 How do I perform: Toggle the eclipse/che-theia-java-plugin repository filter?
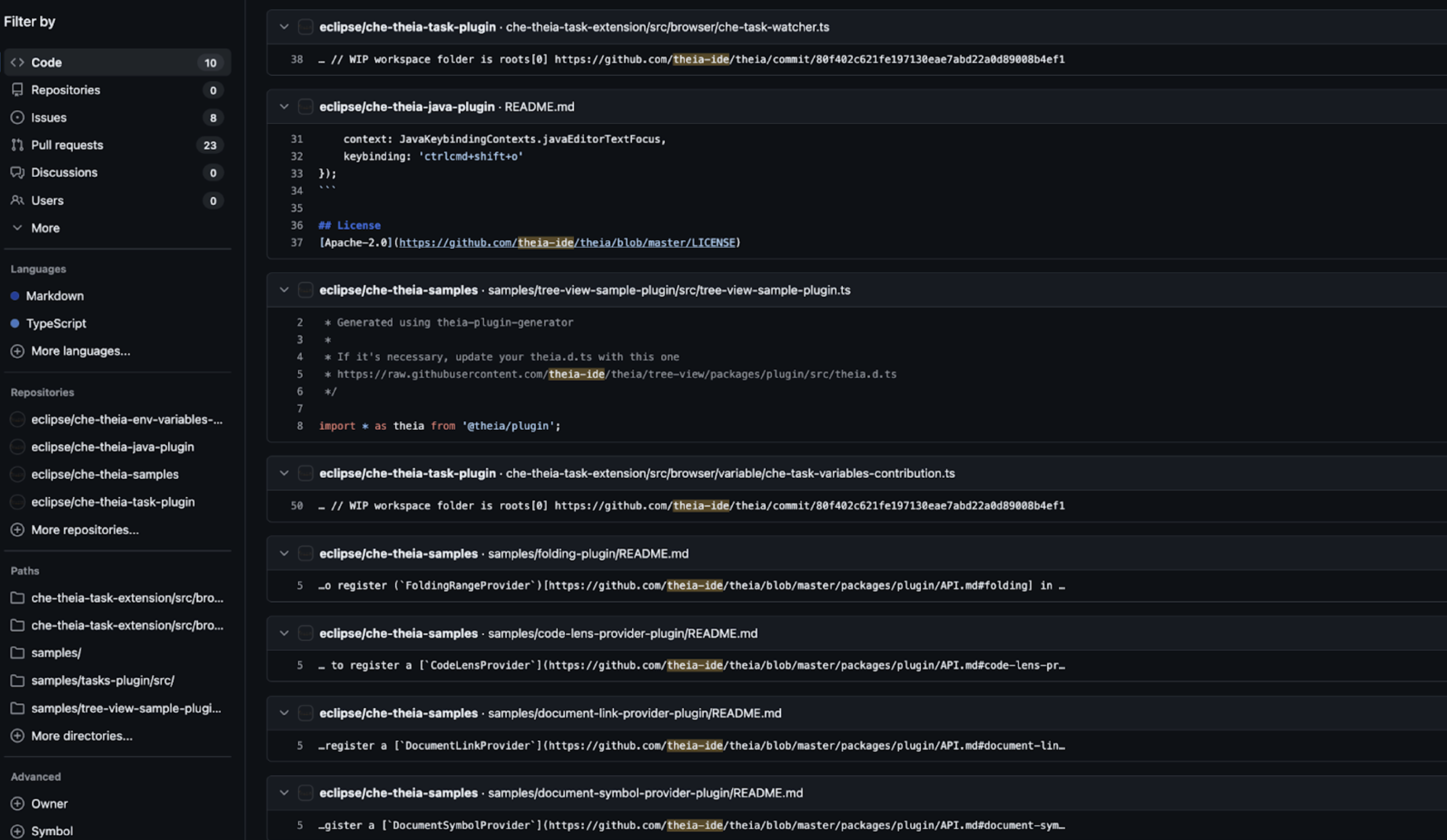point(113,447)
